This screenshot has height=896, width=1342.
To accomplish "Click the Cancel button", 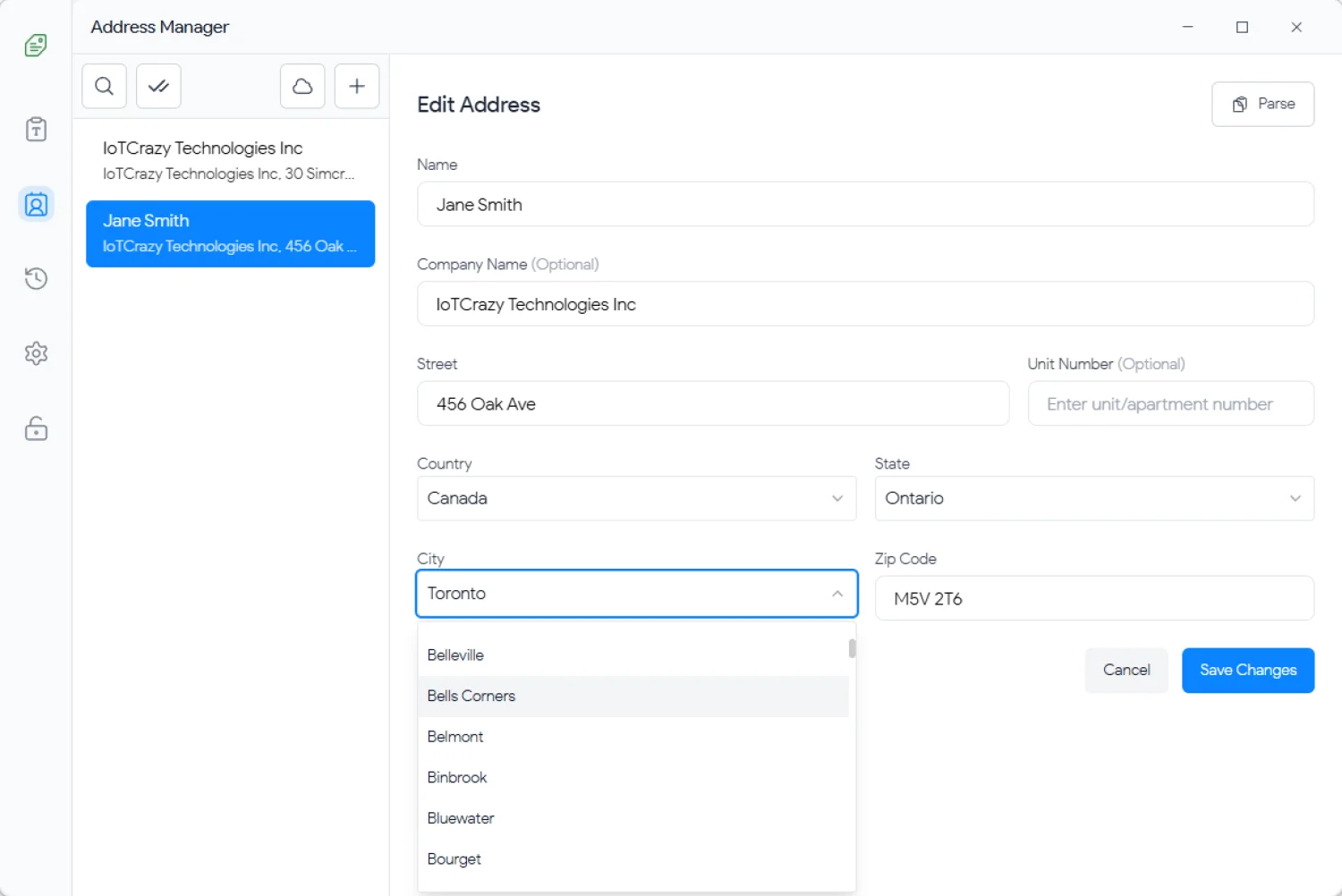I will coord(1125,670).
